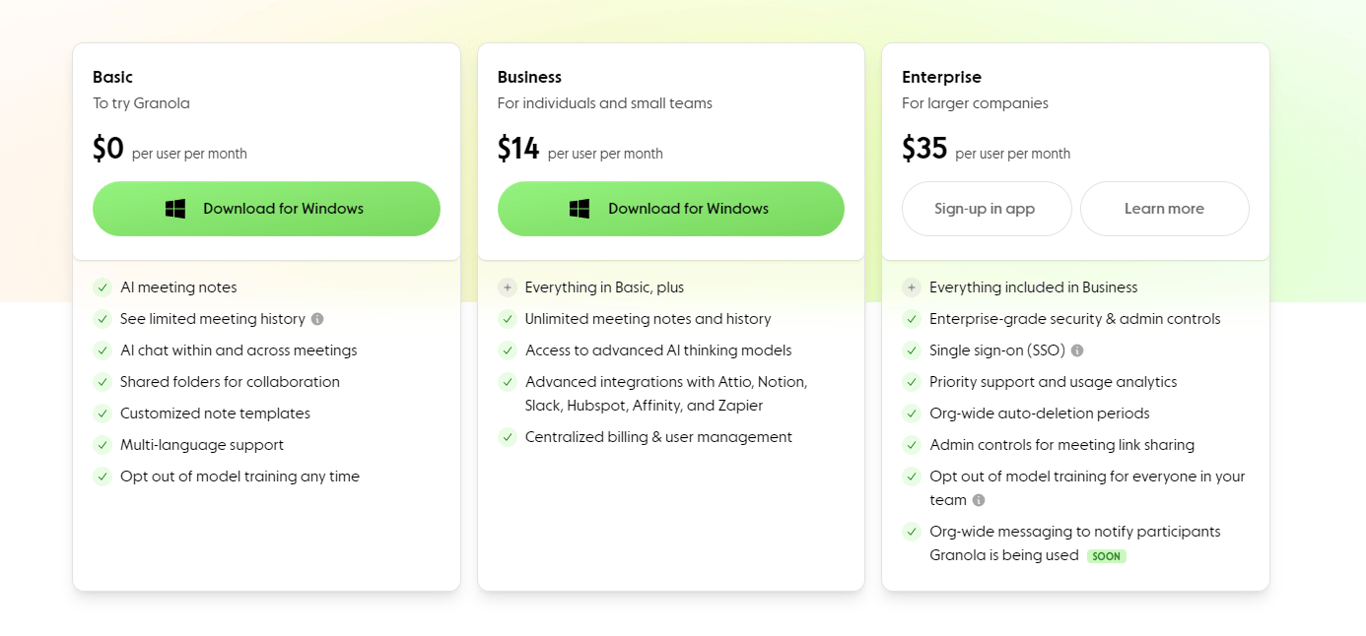Click info icon beside limited meeting history
The image size is (1366, 636).
tap(317, 319)
